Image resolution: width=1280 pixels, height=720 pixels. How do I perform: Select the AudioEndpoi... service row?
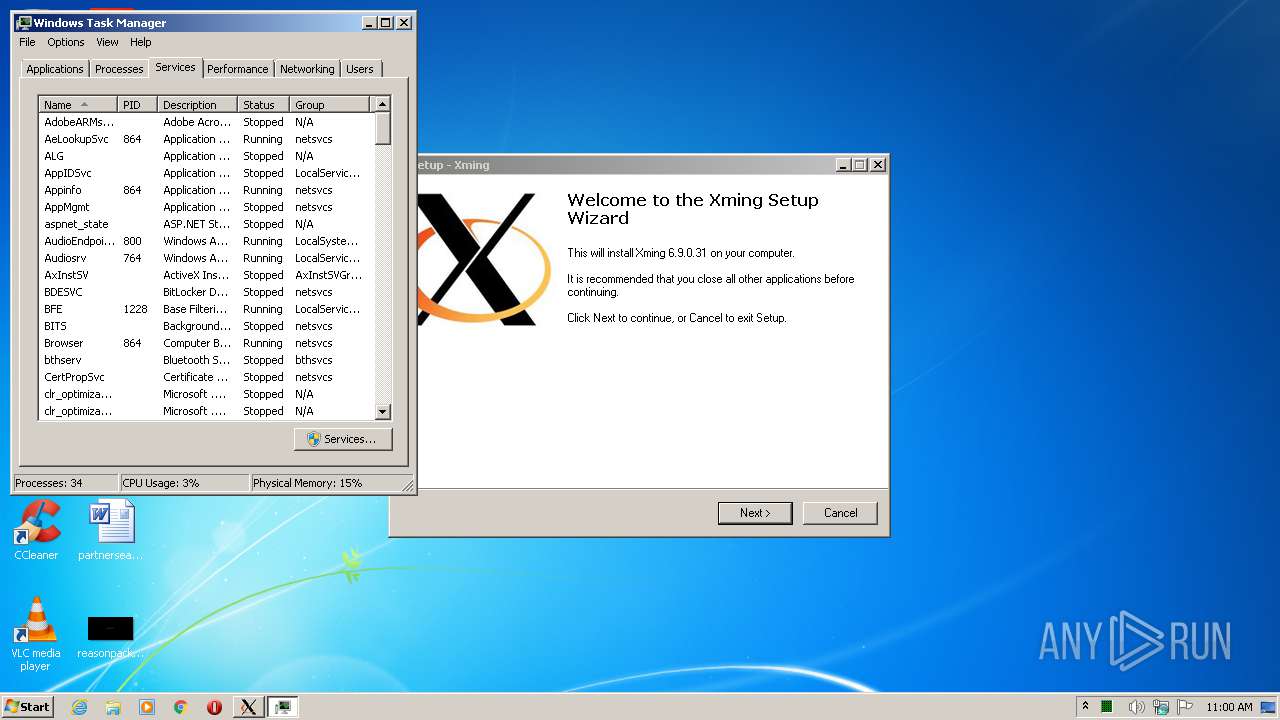(x=206, y=241)
